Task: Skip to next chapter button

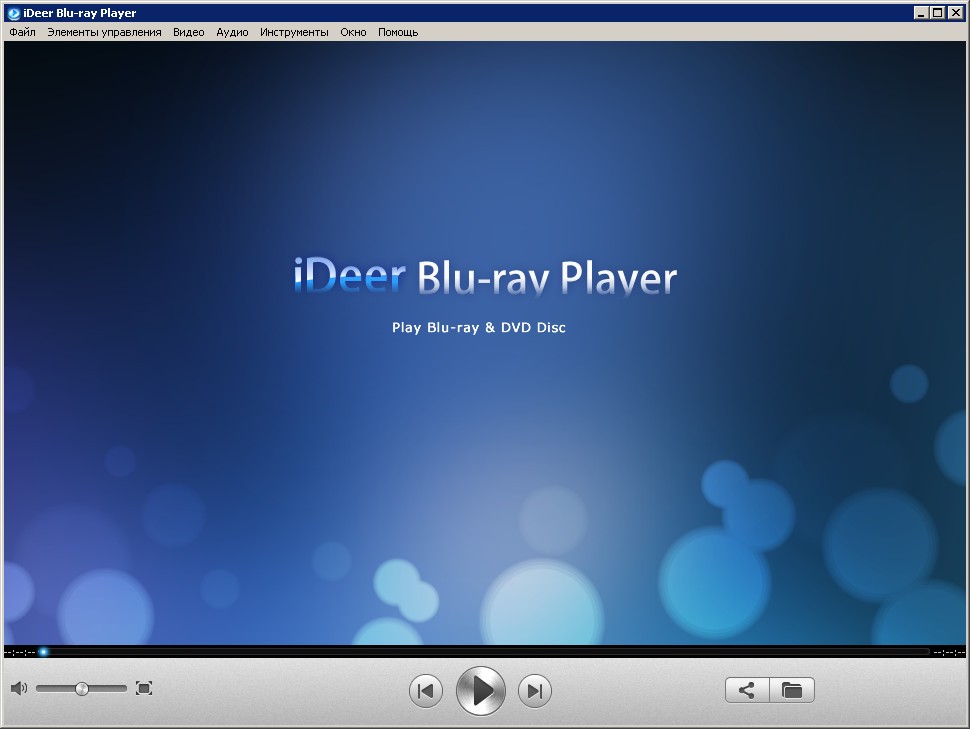Action: (x=534, y=691)
